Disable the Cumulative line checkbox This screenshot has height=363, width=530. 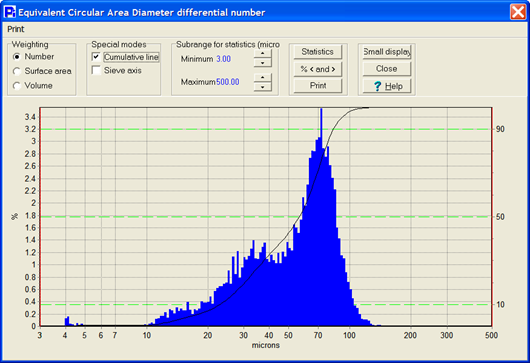click(x=96, y=57)
